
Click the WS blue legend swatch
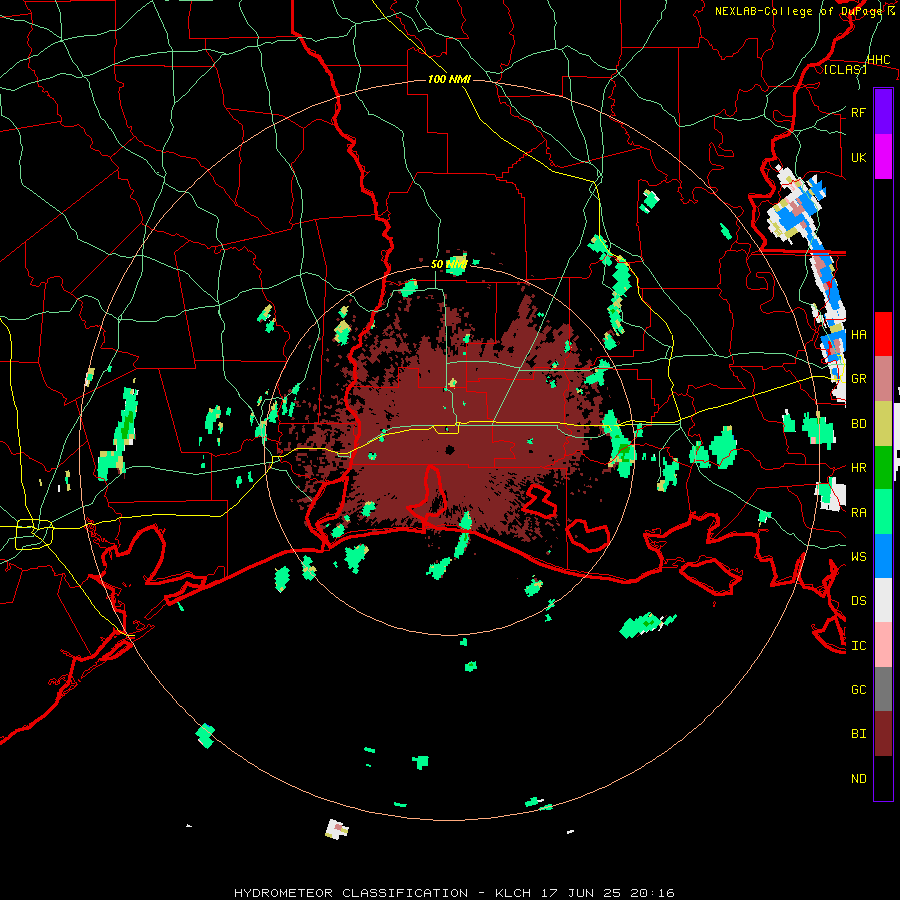pyautogui.click(x=883, y=556)
